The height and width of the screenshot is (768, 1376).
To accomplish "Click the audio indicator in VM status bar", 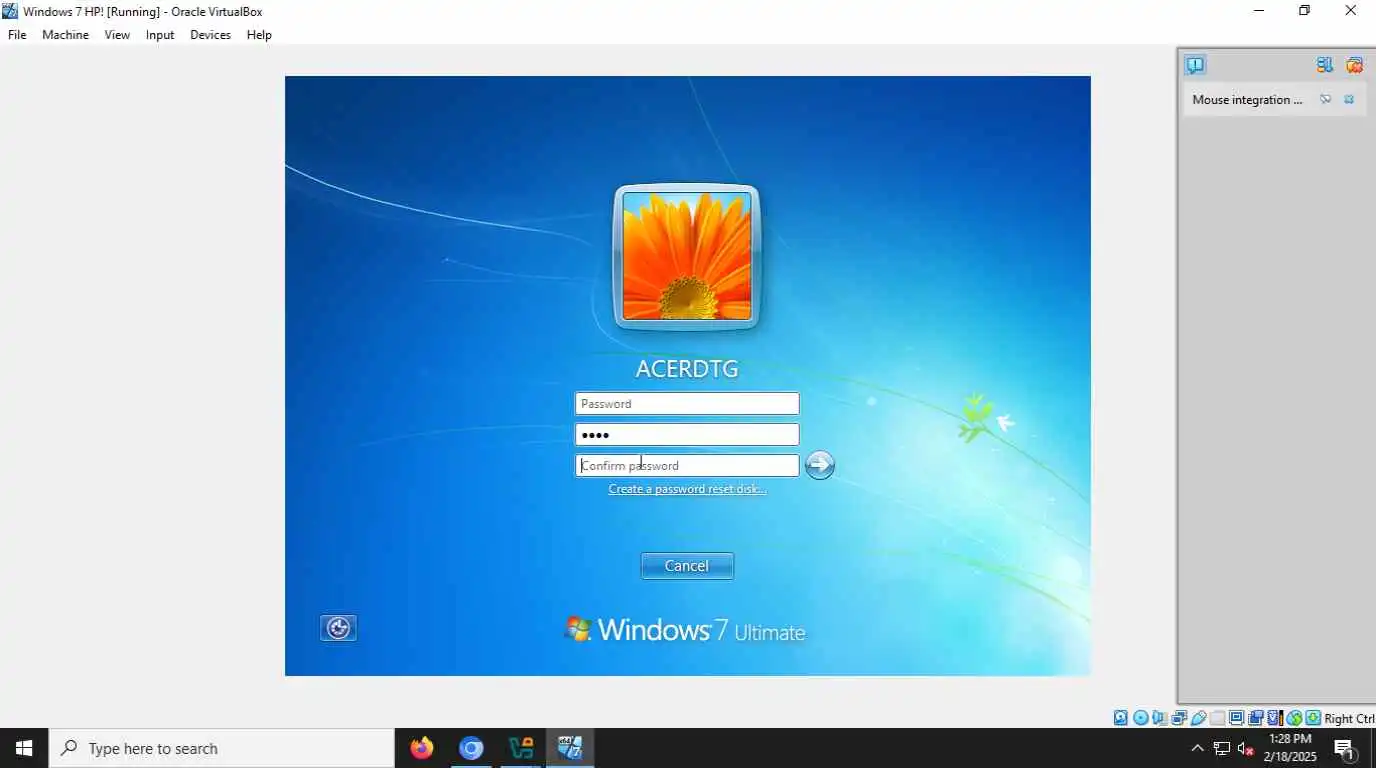I will (x=1160, y=718).
